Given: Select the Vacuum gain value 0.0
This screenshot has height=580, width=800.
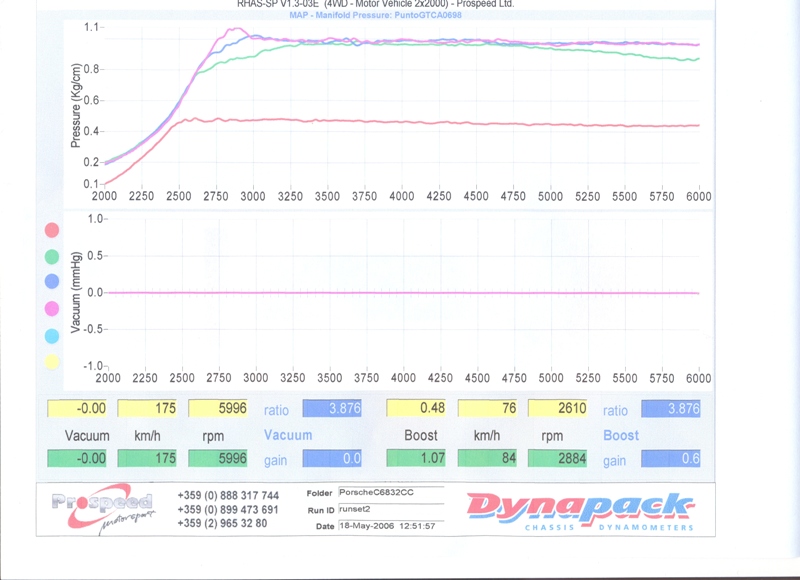Looking at the screenshot, I should coord(332,459).
